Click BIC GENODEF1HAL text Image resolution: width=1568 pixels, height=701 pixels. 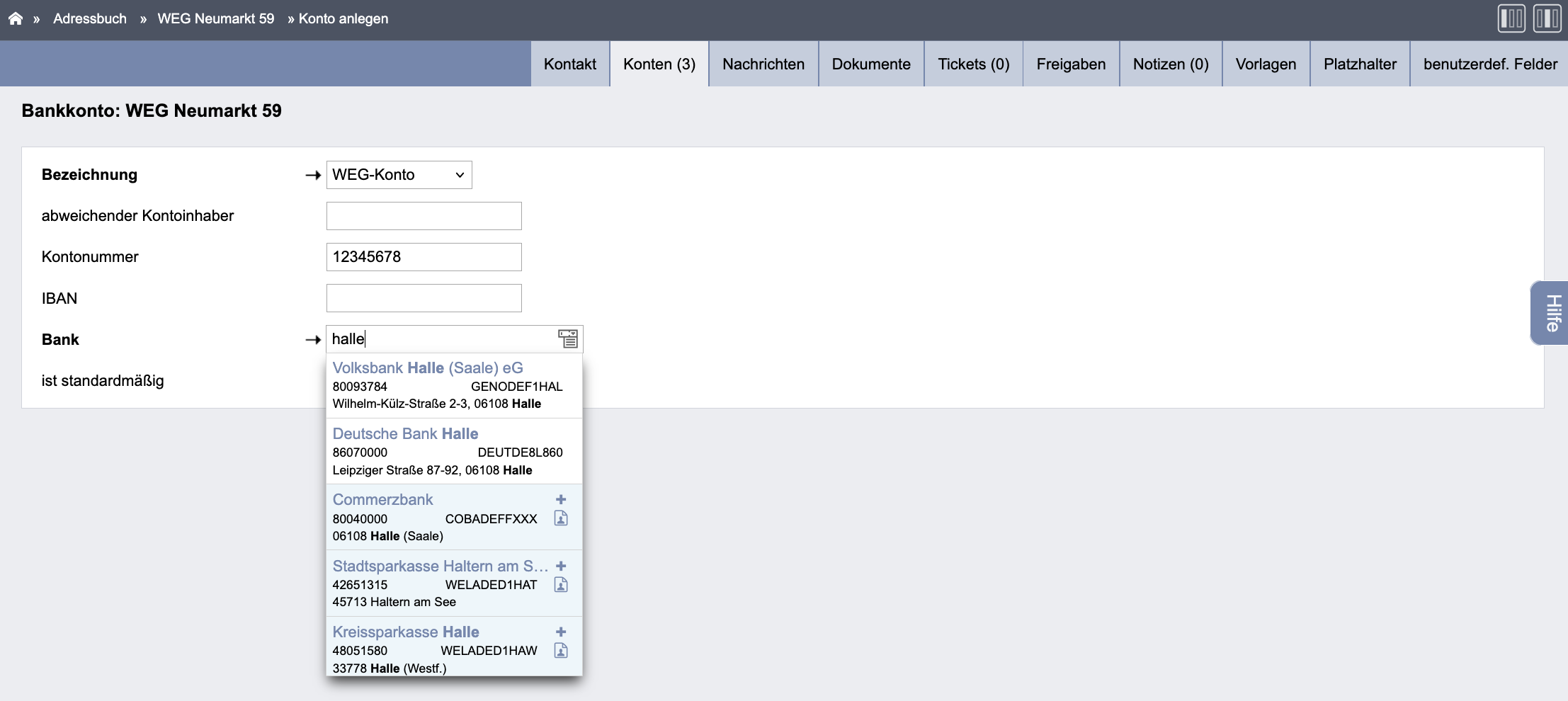click(516, 387)
